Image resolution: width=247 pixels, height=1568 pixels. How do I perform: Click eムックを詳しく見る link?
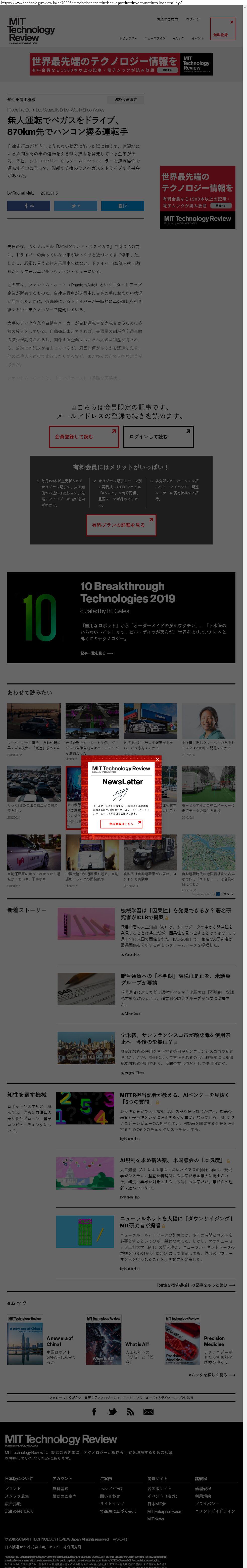coord(212,1375)
